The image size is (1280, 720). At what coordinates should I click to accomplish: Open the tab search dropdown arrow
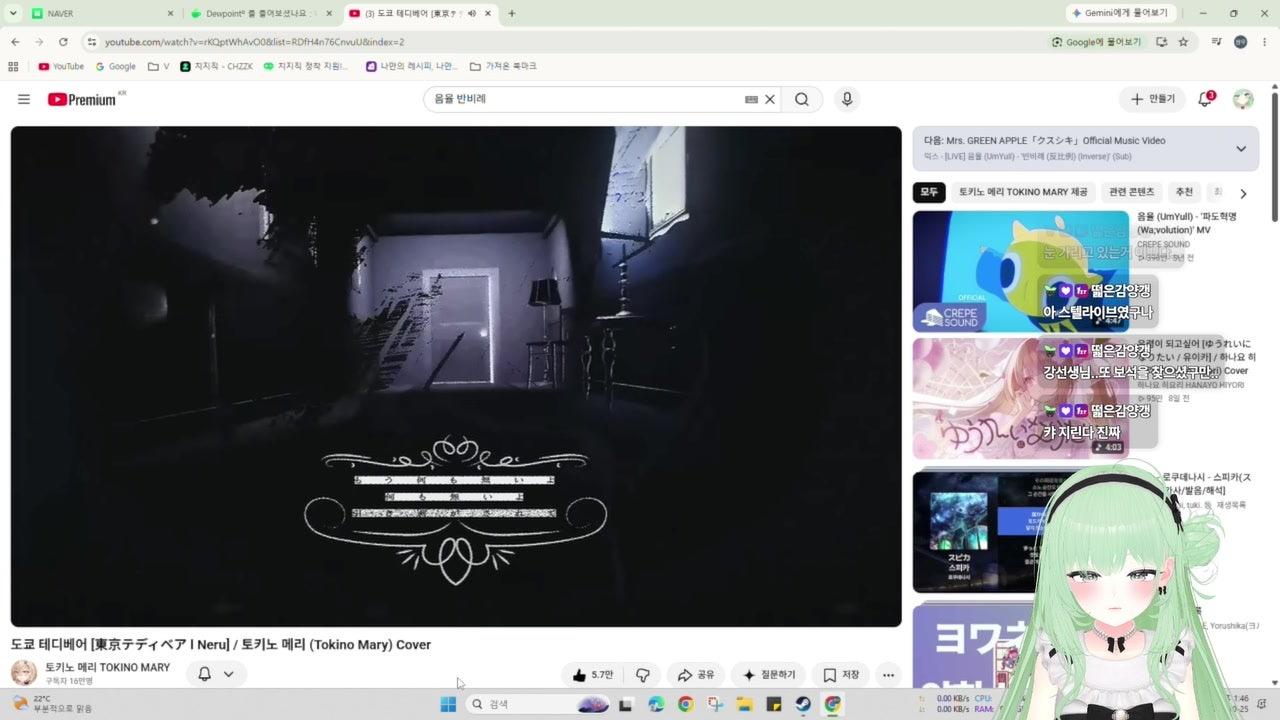[13, 14]
